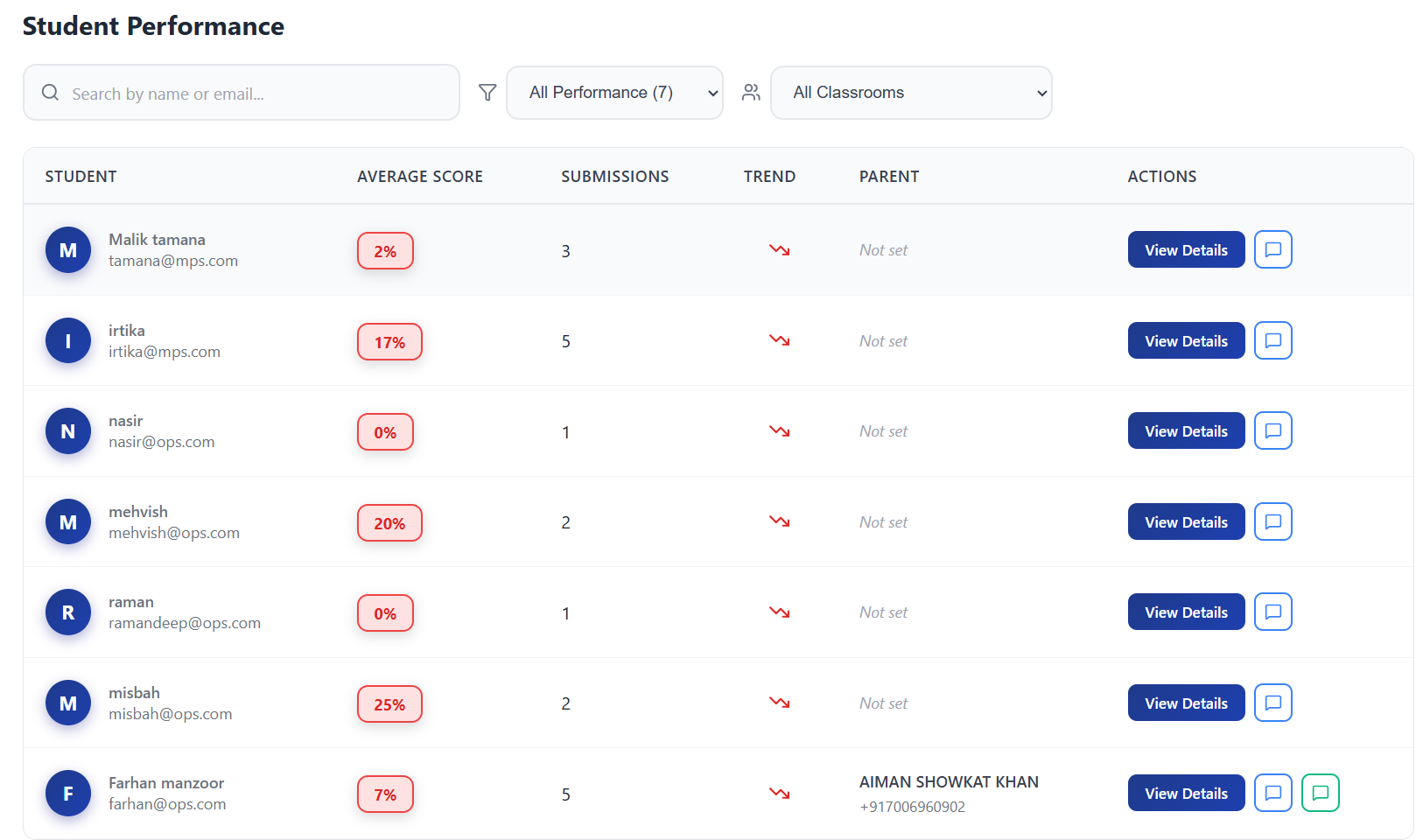
Task: Click the green parent message icon for Farhan
Action: 1321,793
